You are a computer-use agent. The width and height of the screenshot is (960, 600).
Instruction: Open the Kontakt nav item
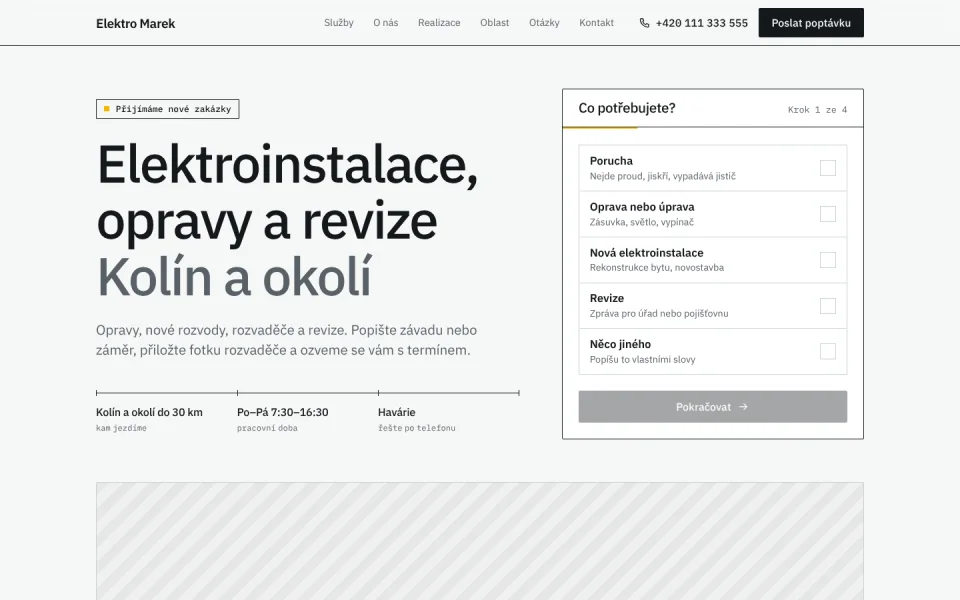tap(596, 23)
